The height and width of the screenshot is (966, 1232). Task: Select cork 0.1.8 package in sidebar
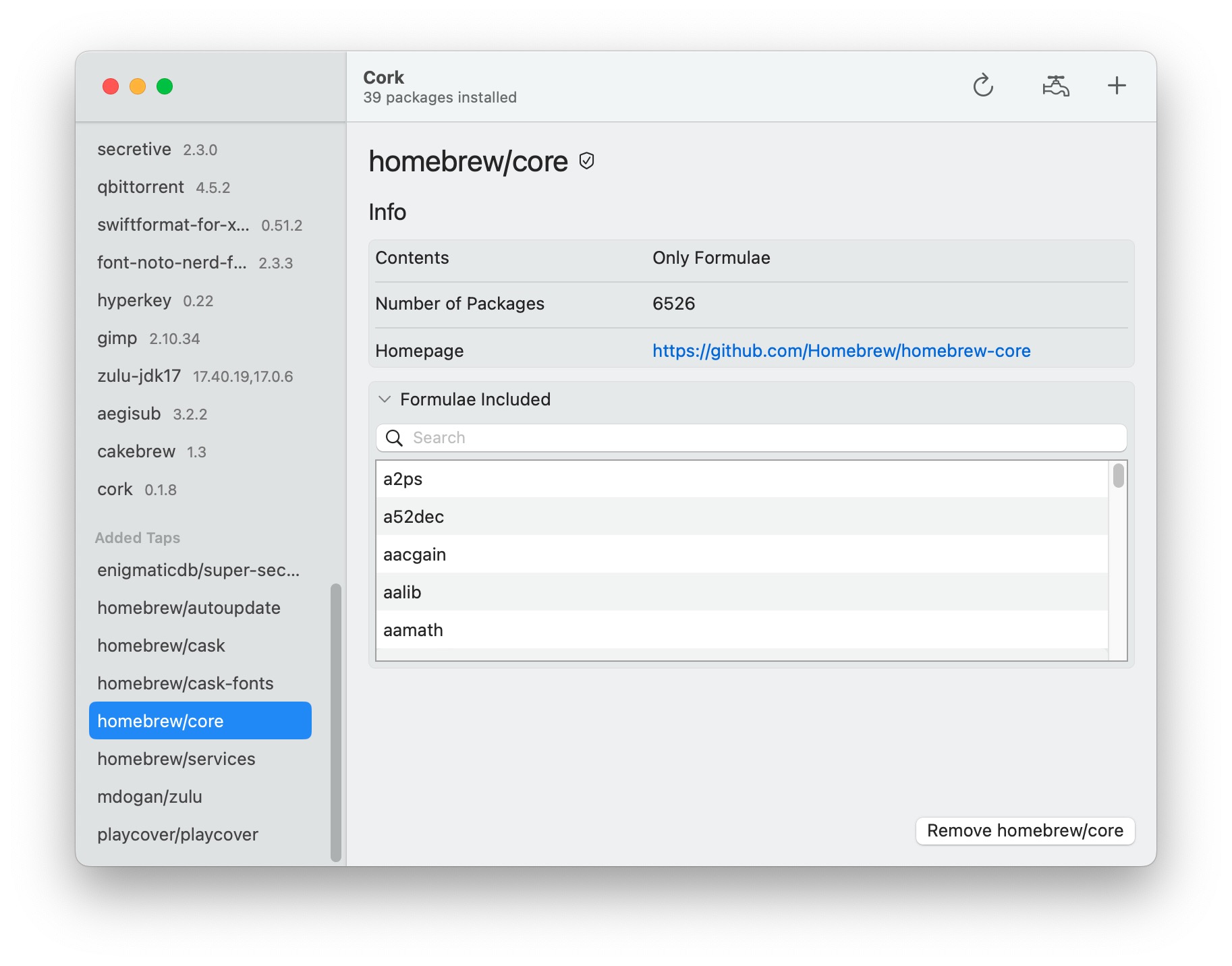[x=200, y=489]
